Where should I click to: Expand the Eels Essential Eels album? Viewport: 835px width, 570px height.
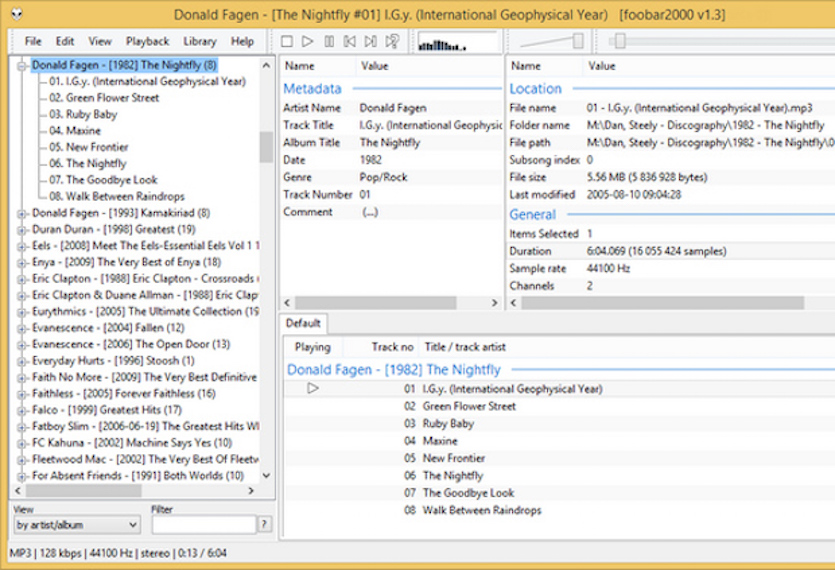tap(22, 247)
